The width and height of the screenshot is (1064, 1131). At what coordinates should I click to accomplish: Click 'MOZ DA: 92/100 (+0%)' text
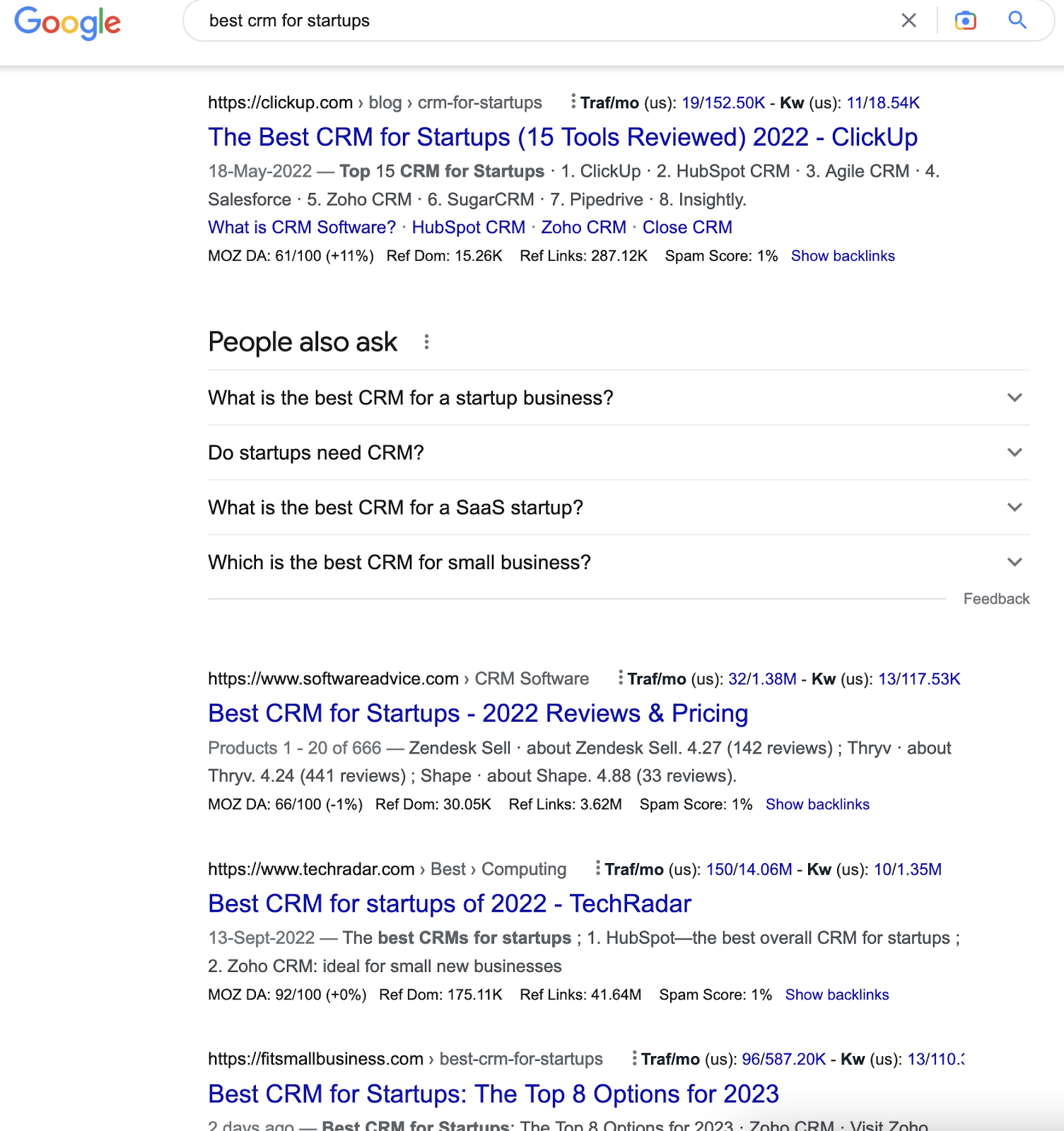[287, 995]
